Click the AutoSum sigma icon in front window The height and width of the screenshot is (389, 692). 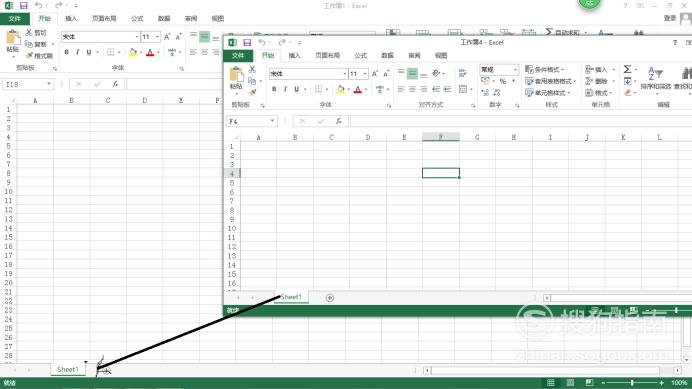[x=627, y=69]
